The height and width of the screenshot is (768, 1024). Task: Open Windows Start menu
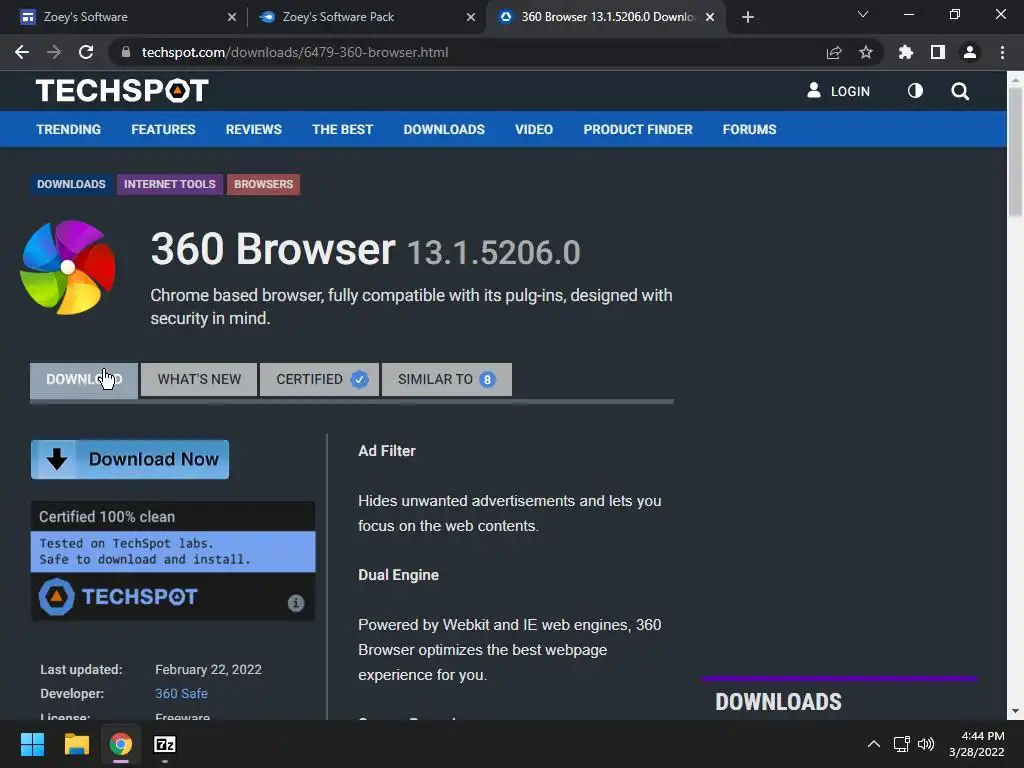point(32,744)
